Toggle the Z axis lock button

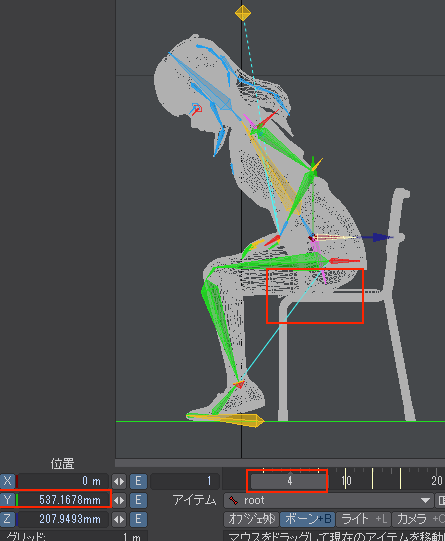point(7,519)
